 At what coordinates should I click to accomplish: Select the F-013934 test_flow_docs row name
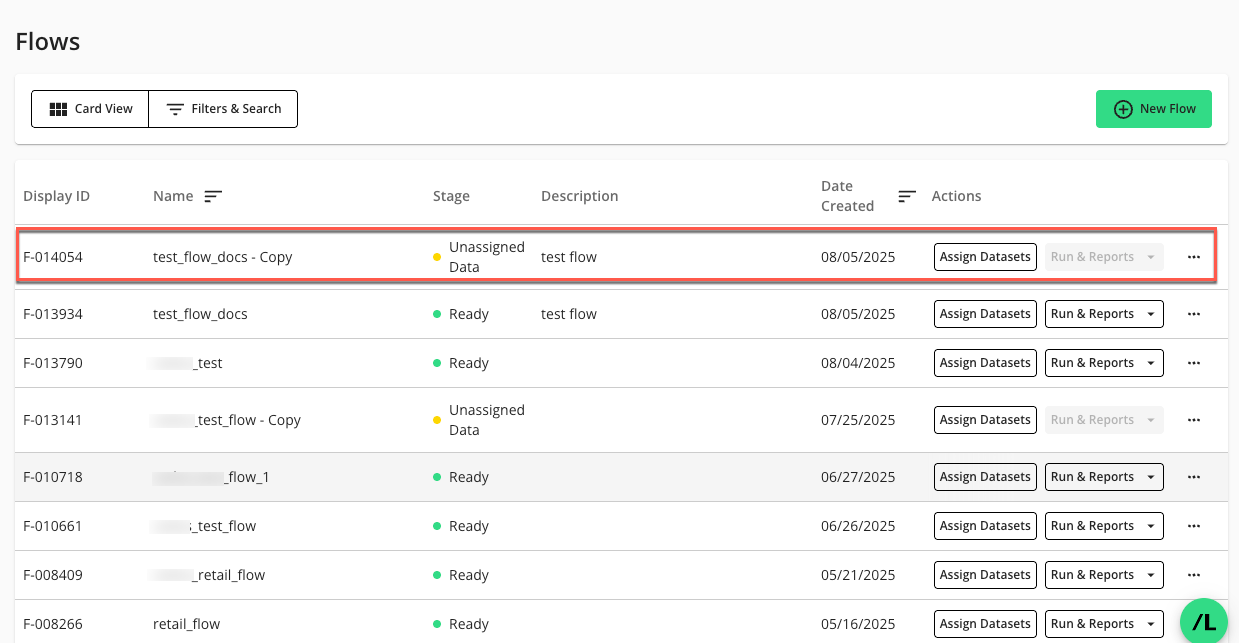[200, 314]
